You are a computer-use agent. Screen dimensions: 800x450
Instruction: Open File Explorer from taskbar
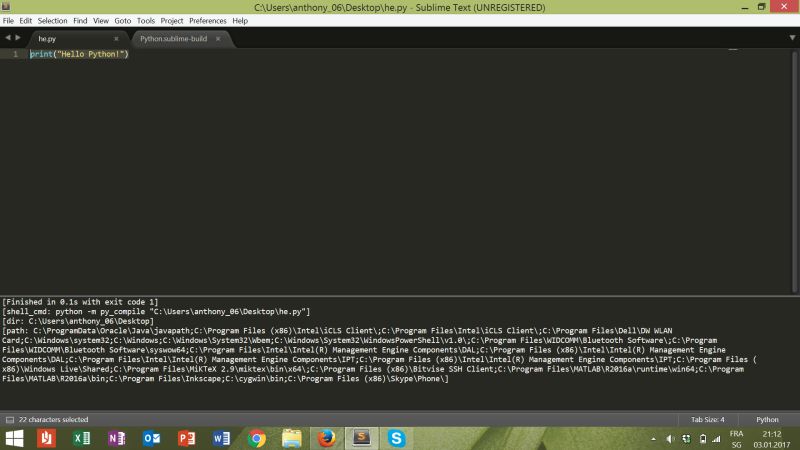pos(292,438)
